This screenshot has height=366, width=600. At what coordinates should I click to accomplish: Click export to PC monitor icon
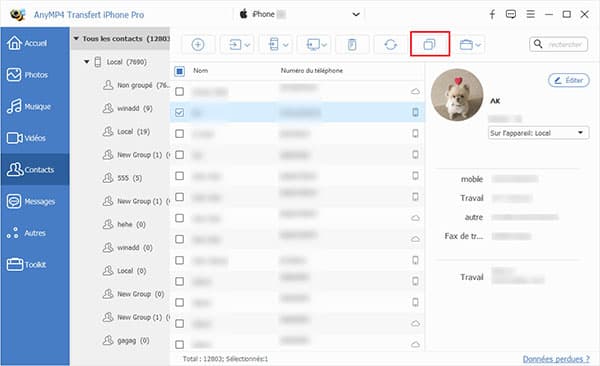[313, 44]
